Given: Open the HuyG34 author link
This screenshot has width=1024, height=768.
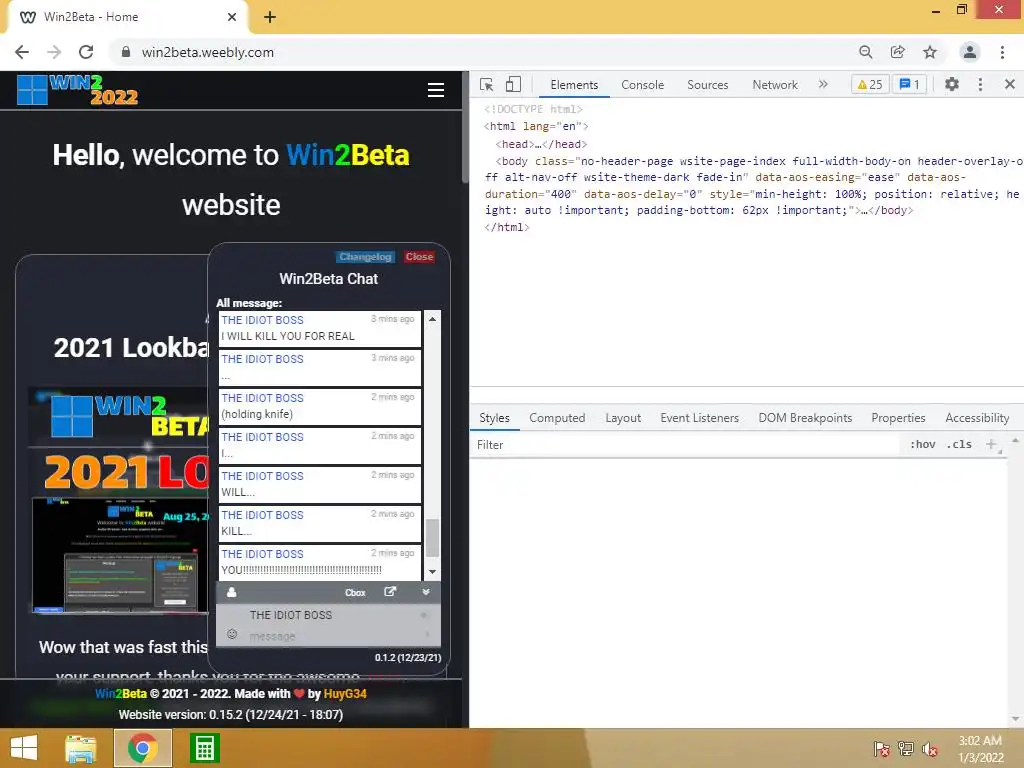Looking at the screenshot, I should [345, 694].
